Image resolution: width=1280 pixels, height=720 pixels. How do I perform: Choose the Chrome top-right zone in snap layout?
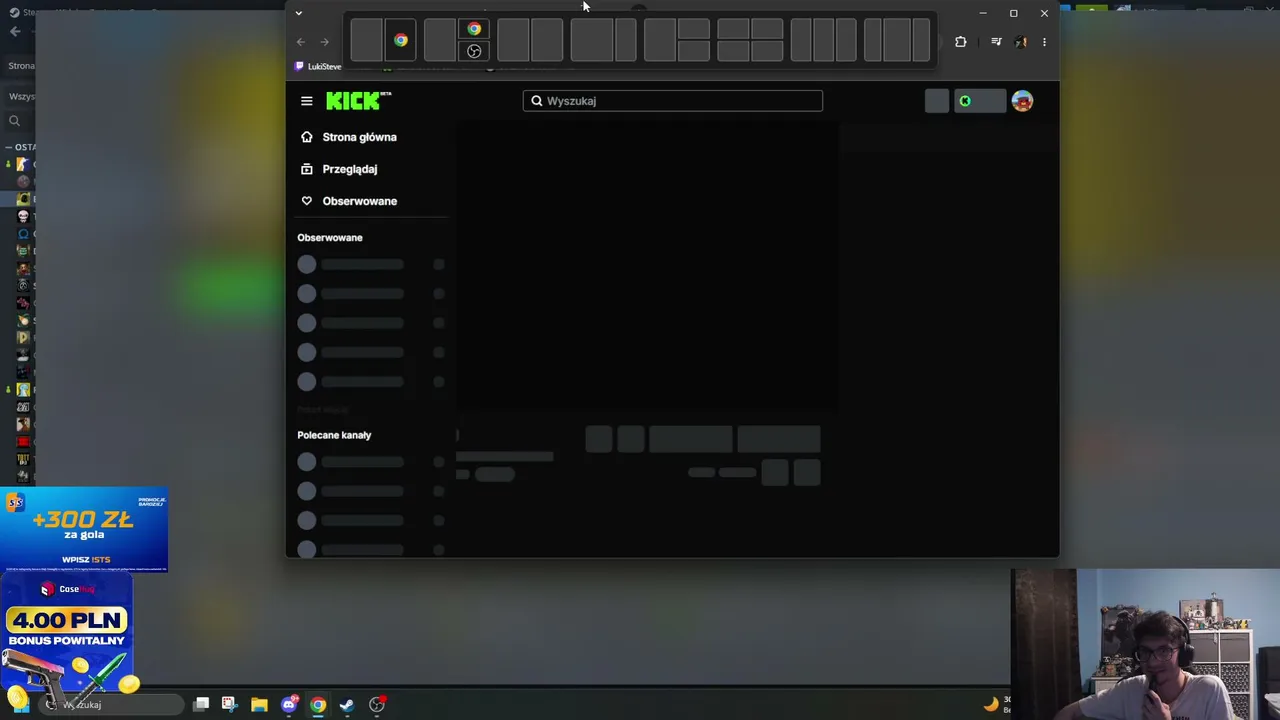coord(474,29)
